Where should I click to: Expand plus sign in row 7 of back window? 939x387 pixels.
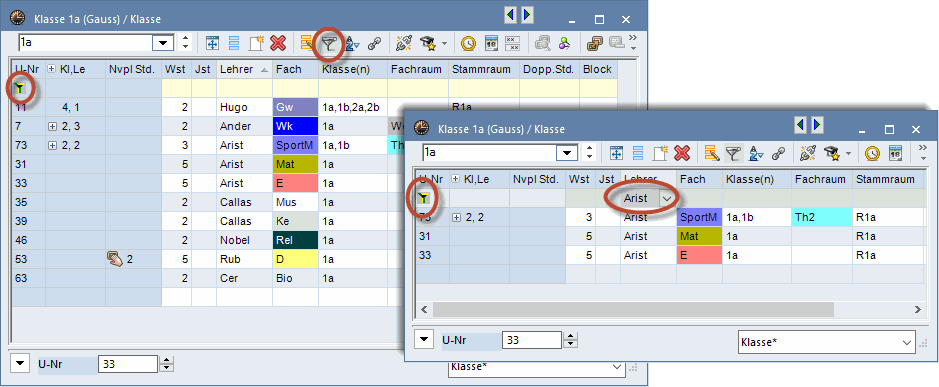52,126
